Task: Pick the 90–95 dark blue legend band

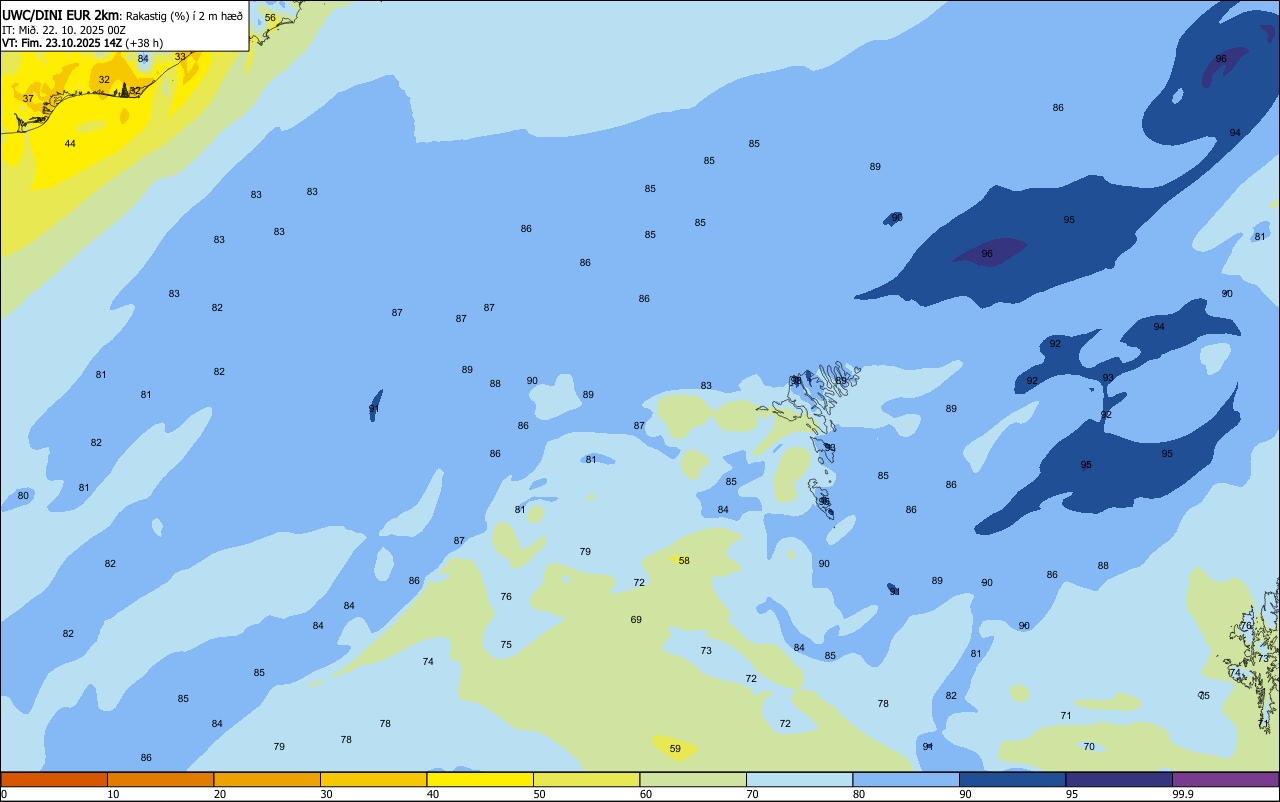Action: point(1012,779)
